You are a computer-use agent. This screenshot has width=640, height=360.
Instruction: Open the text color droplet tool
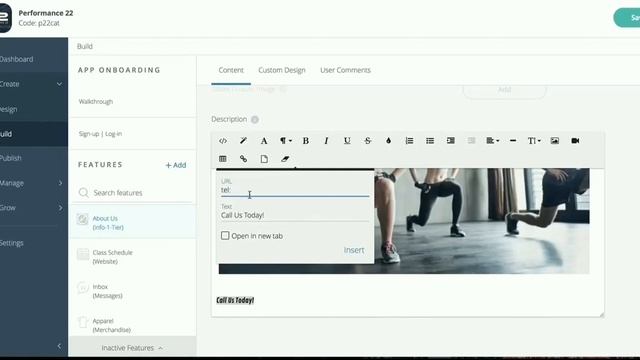[388, 141]
